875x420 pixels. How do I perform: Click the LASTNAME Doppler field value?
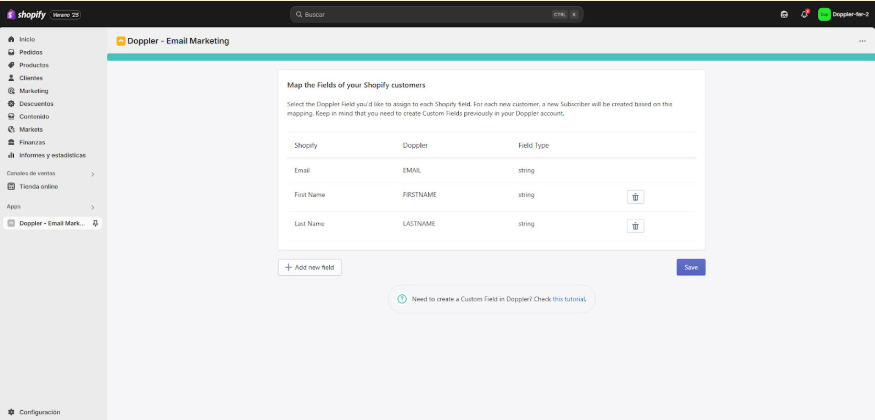419,224
